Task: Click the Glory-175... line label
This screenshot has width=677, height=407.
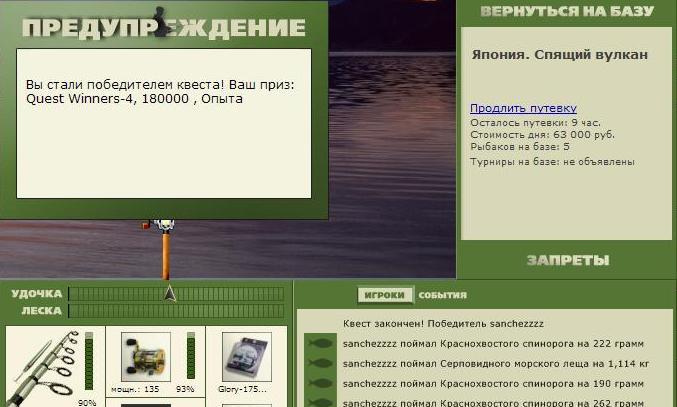Action: click(242, 389)
